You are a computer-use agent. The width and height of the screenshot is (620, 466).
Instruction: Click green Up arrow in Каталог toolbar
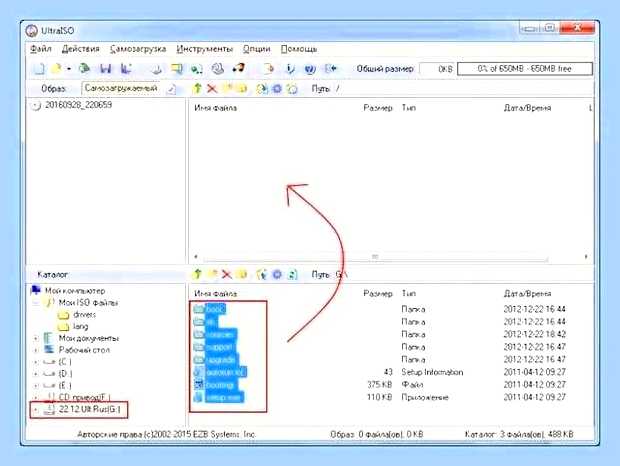(198, 274)
